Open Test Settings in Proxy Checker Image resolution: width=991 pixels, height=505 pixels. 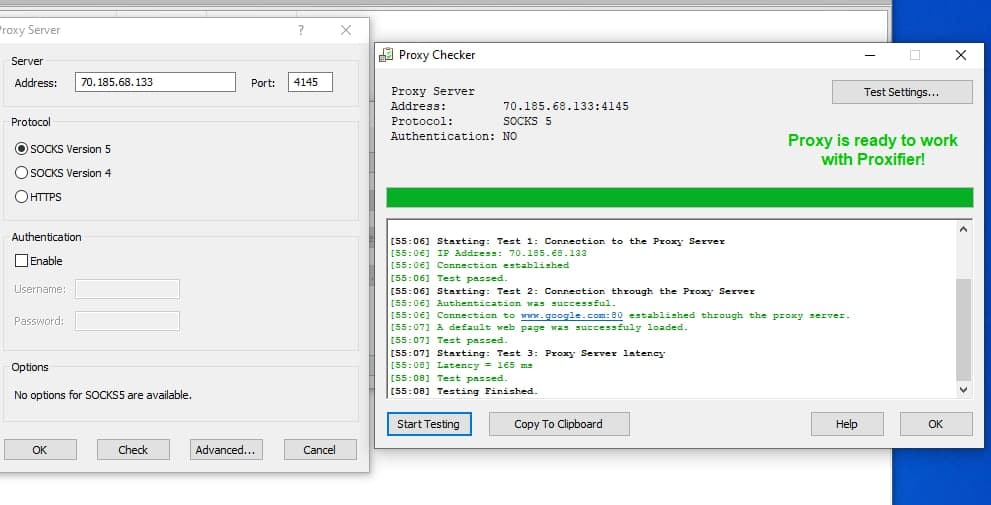tap(901, 92)
